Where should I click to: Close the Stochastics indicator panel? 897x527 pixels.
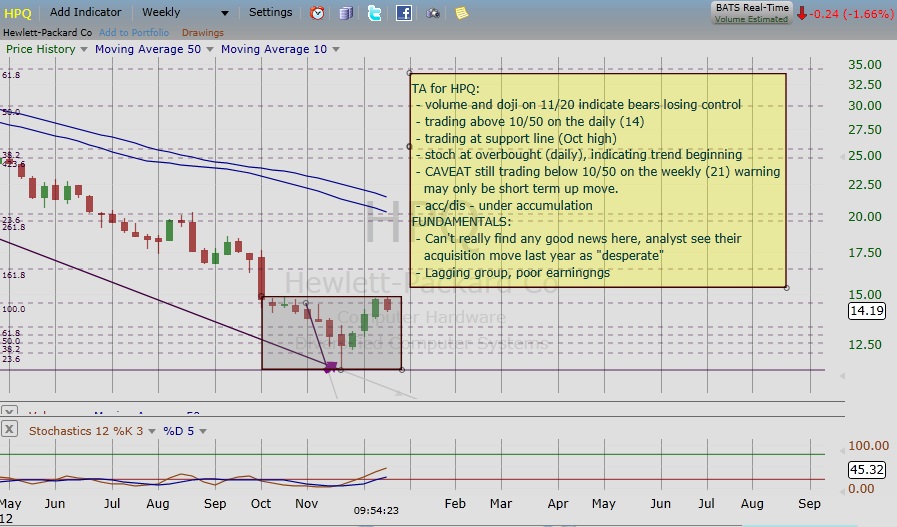coord(9,429)
